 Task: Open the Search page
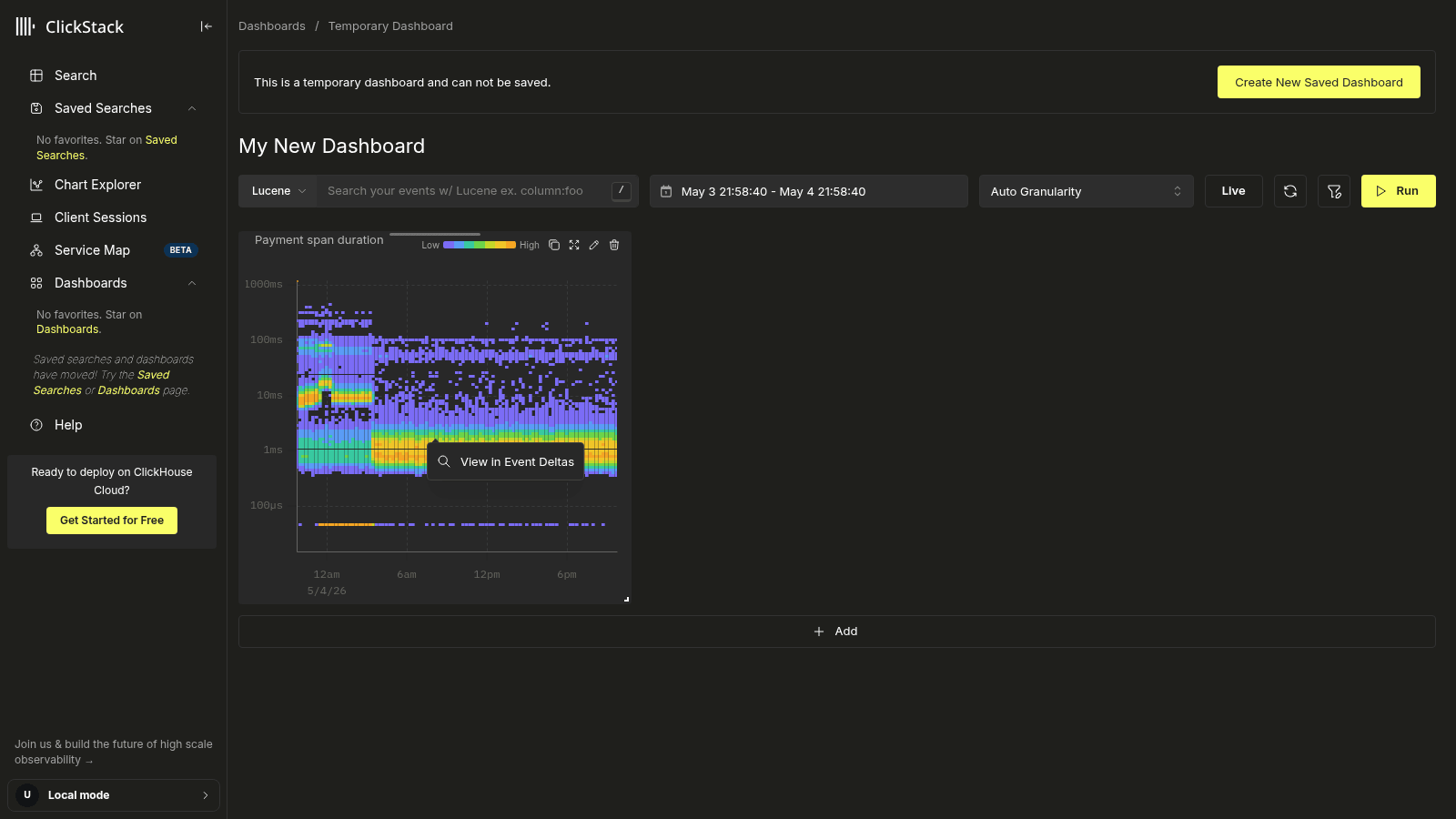(x=76, y=76)
